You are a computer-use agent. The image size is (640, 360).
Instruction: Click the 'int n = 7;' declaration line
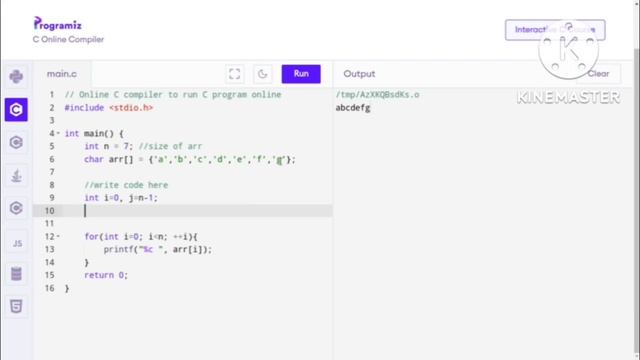pyautogui.click(x=109, y=146)
